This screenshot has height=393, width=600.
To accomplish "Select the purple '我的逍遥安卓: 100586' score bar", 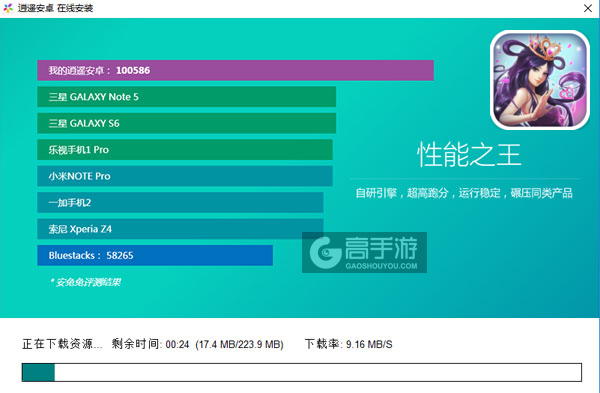I will tap(235, 70).
